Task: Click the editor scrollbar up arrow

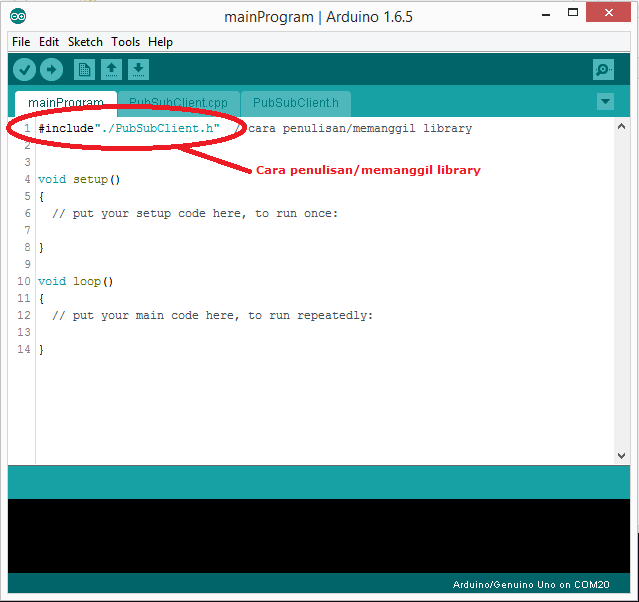Action: [621, 126]
